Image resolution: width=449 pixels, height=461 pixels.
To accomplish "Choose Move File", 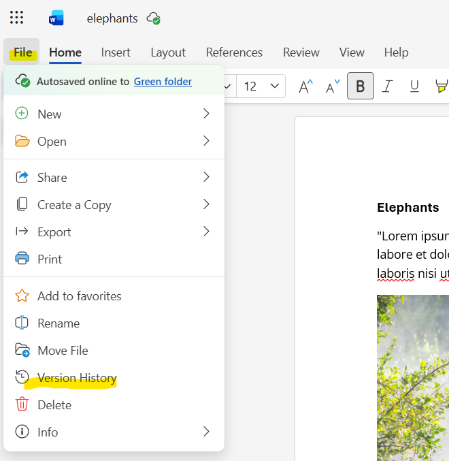I will [114, 351].
